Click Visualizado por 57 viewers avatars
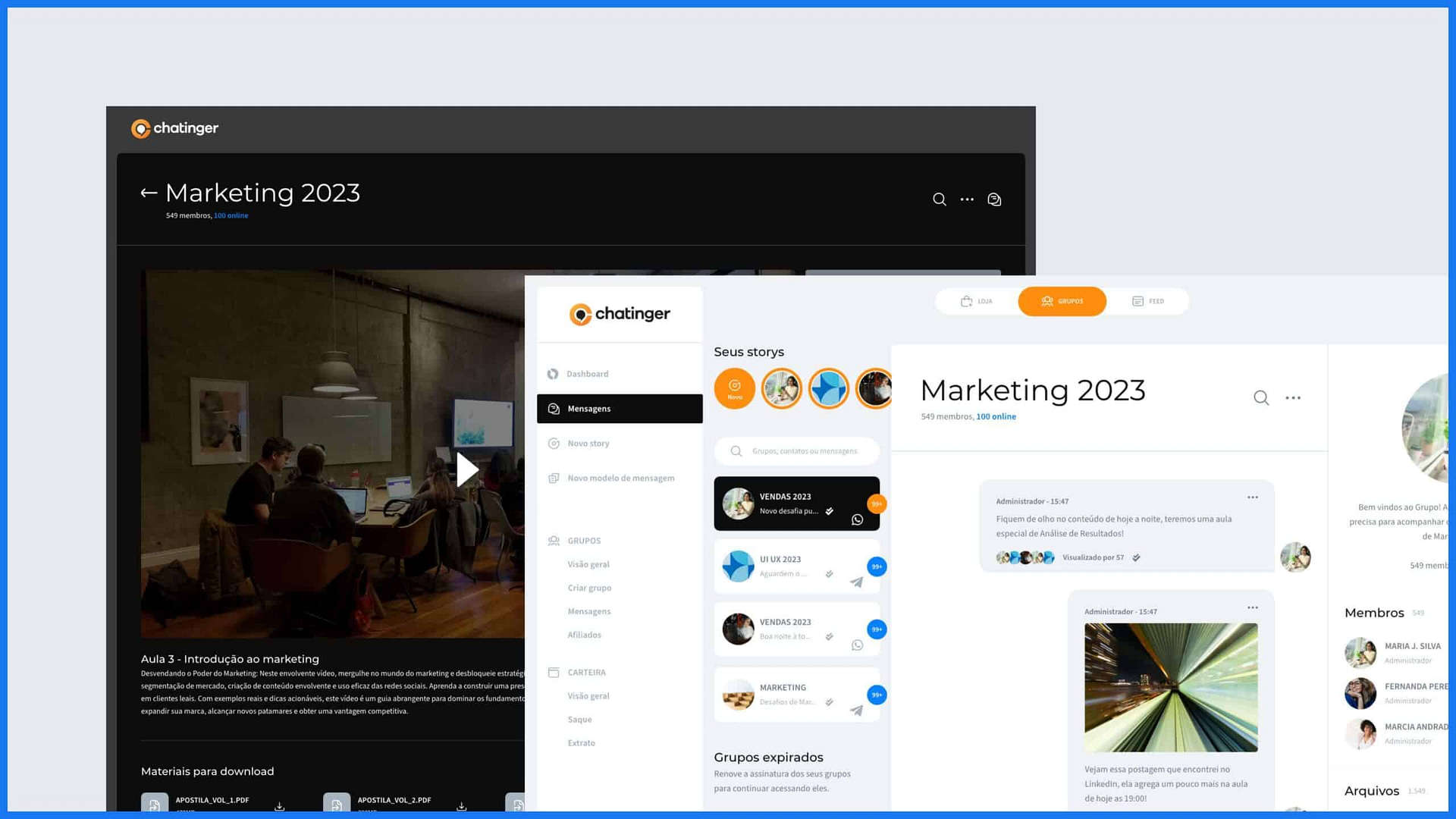1456x819 pixels. [1025, 557]
